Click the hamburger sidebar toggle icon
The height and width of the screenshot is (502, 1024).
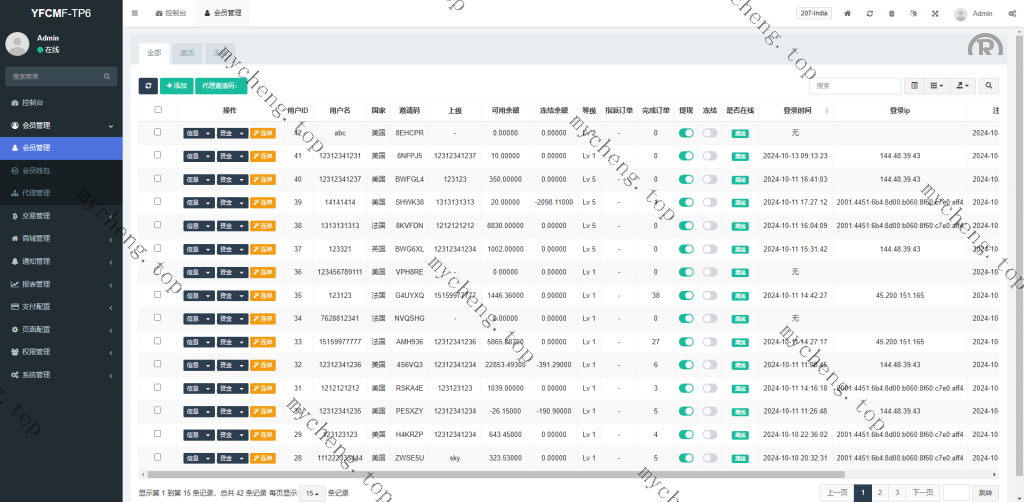135,14
